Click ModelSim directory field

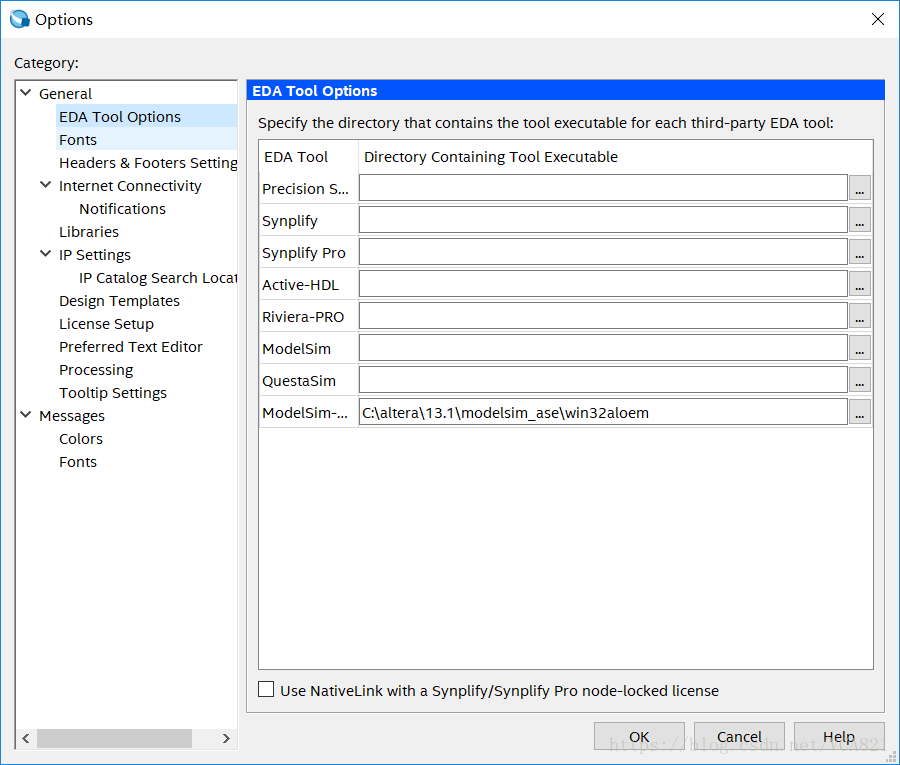pyautogui.click(x=603, y=348)
